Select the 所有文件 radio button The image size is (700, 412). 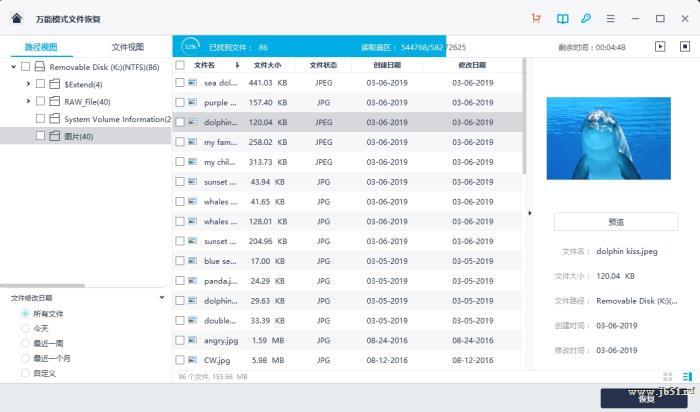25,314
